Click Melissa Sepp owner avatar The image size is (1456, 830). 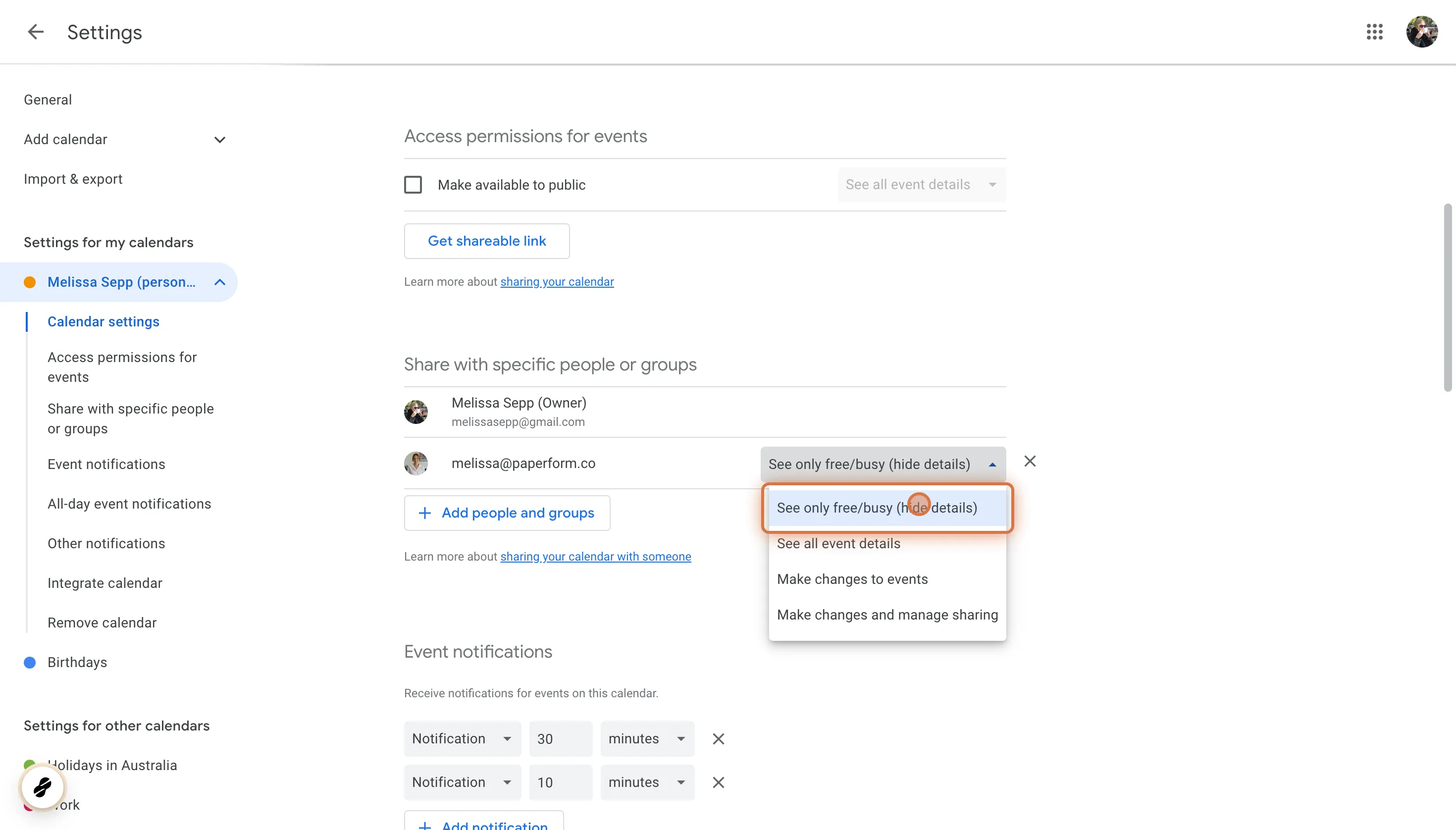(x=416, y=412)
